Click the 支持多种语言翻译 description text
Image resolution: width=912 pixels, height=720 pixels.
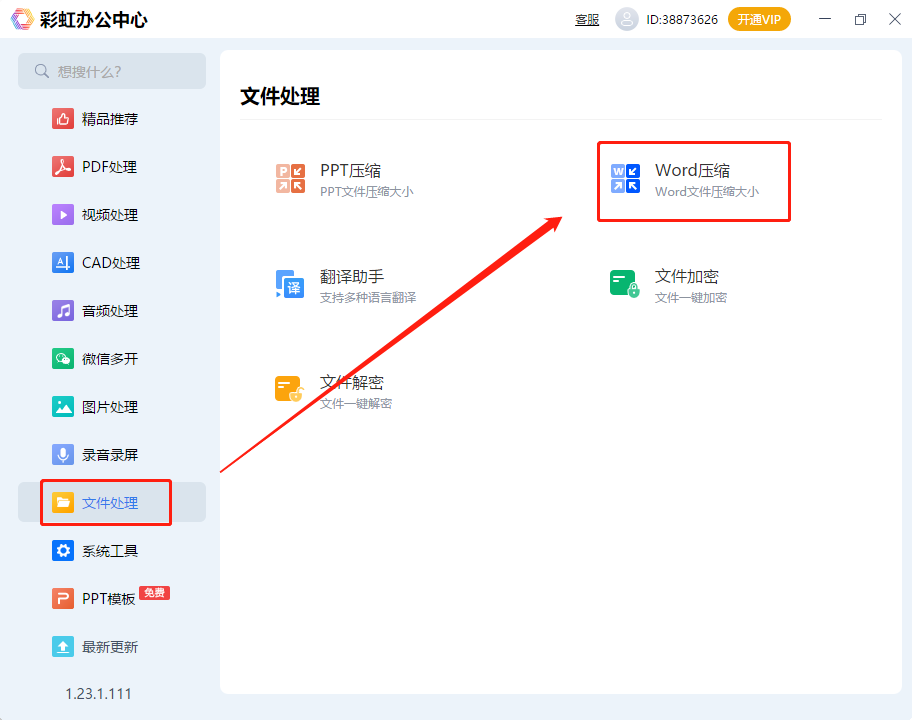(368, 298)
